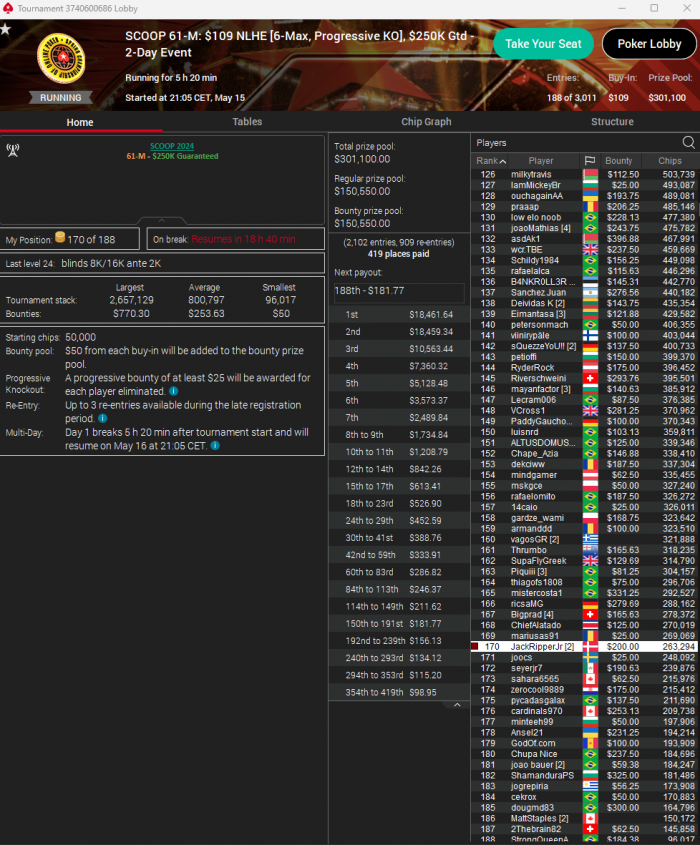Click the flag next to praaap
This screenshot has height=845, width=700.
(590, 207)
